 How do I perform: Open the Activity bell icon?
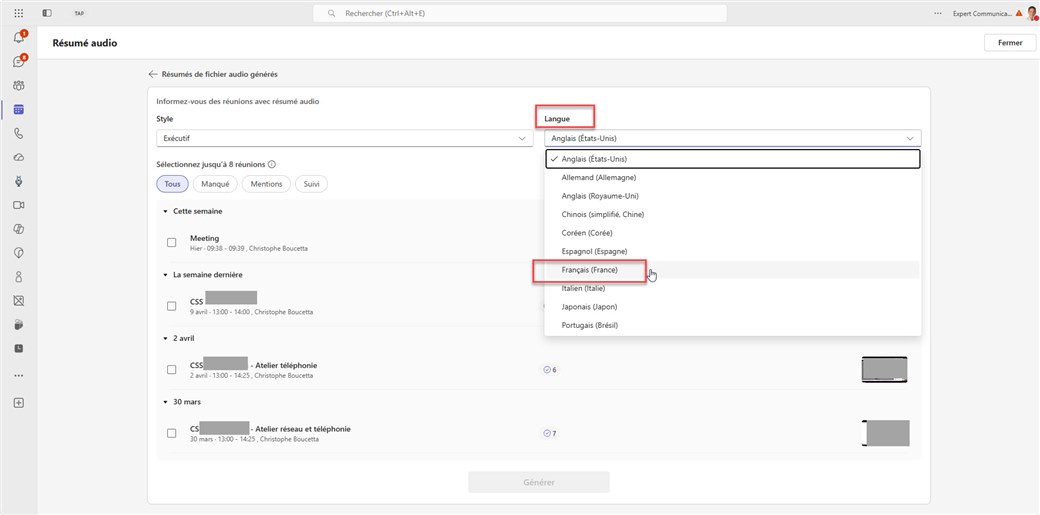tap(18, 38)
